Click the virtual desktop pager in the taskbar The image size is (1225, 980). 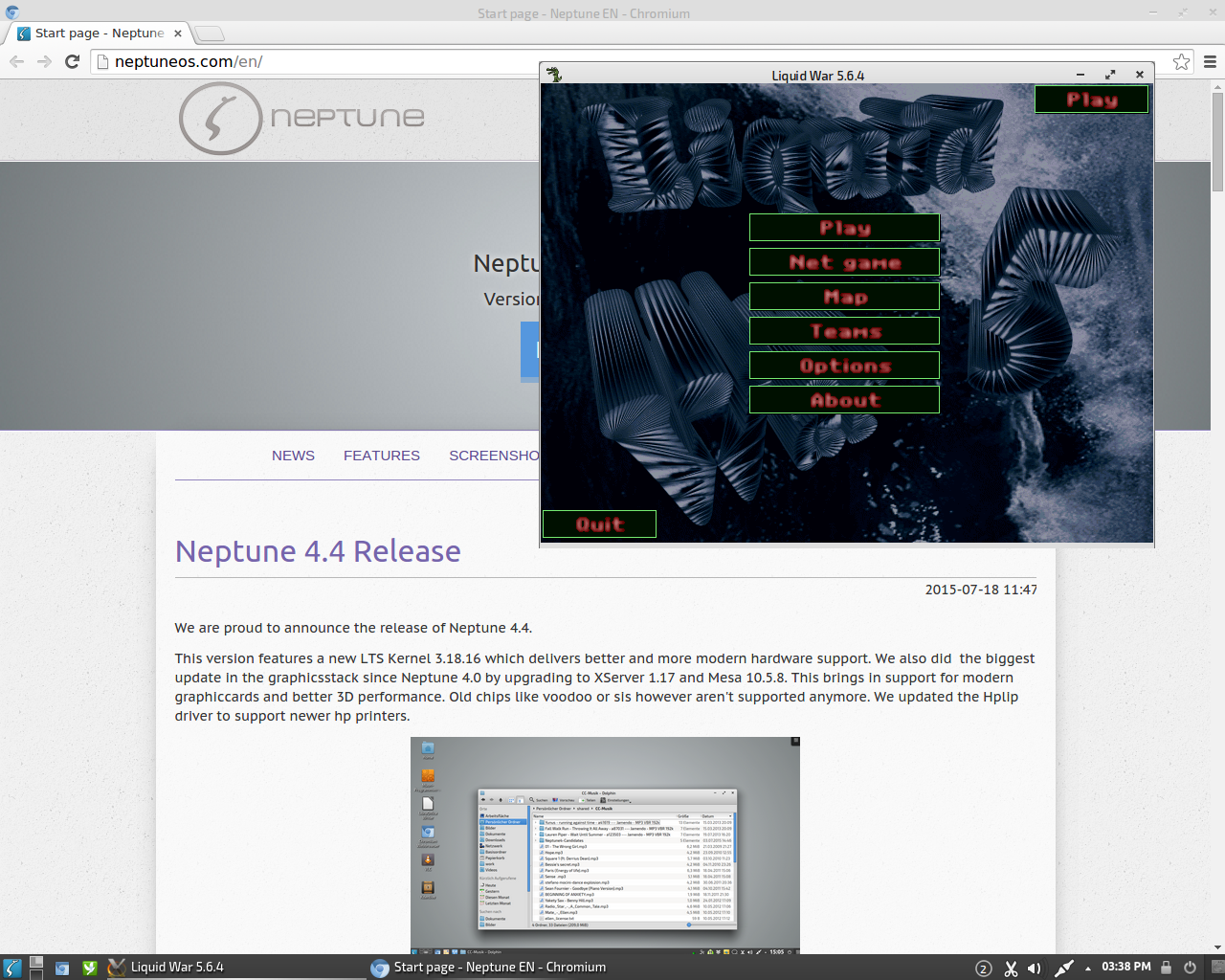tap(35, 968)
